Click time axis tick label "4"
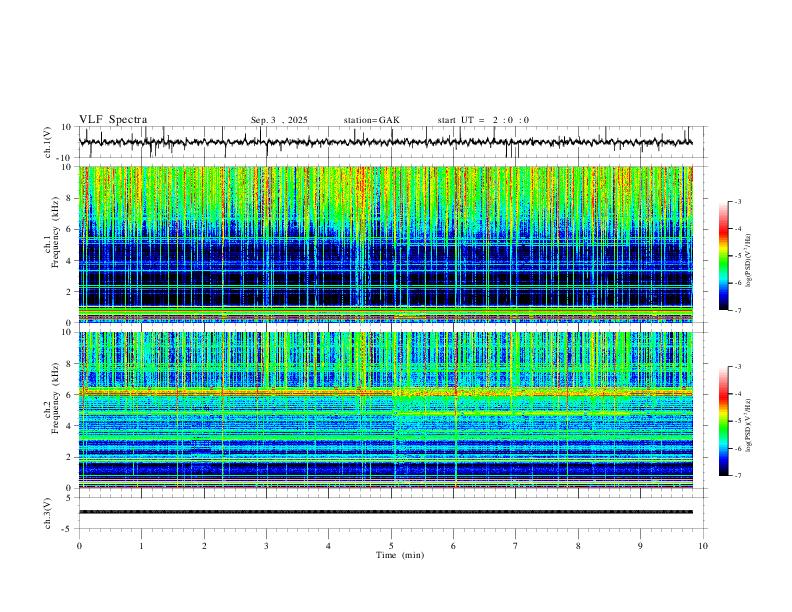Viewport: 792px width, 612px height. click(x=328, y=546)
